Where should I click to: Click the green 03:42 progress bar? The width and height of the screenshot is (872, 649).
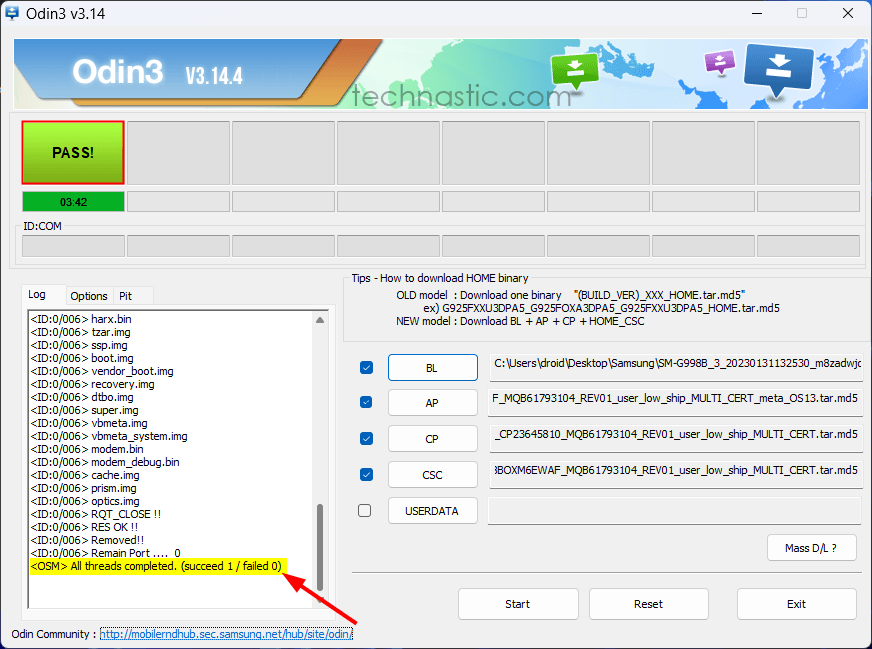[x=72, y=201]
